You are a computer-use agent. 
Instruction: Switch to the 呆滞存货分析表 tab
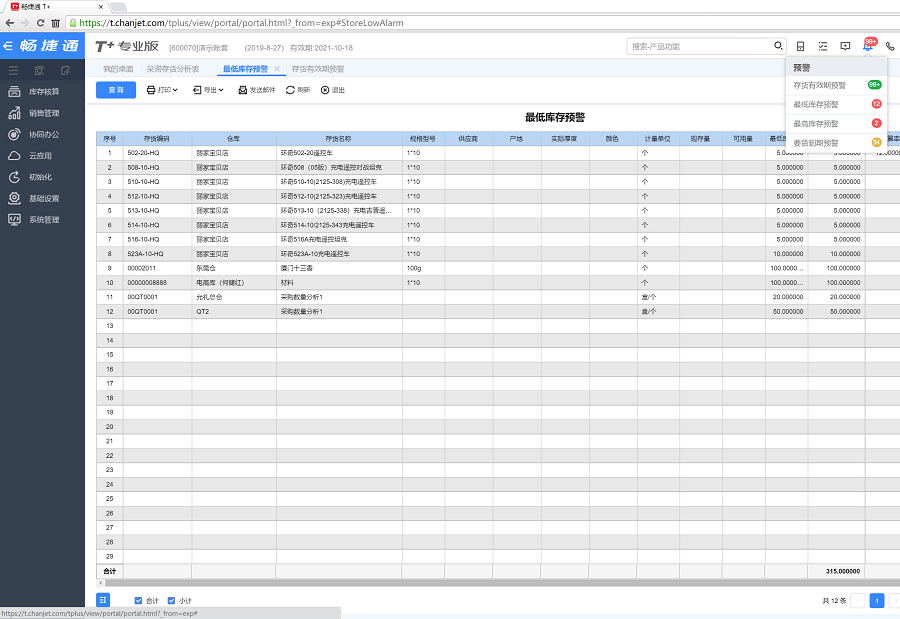coord(173,69)
